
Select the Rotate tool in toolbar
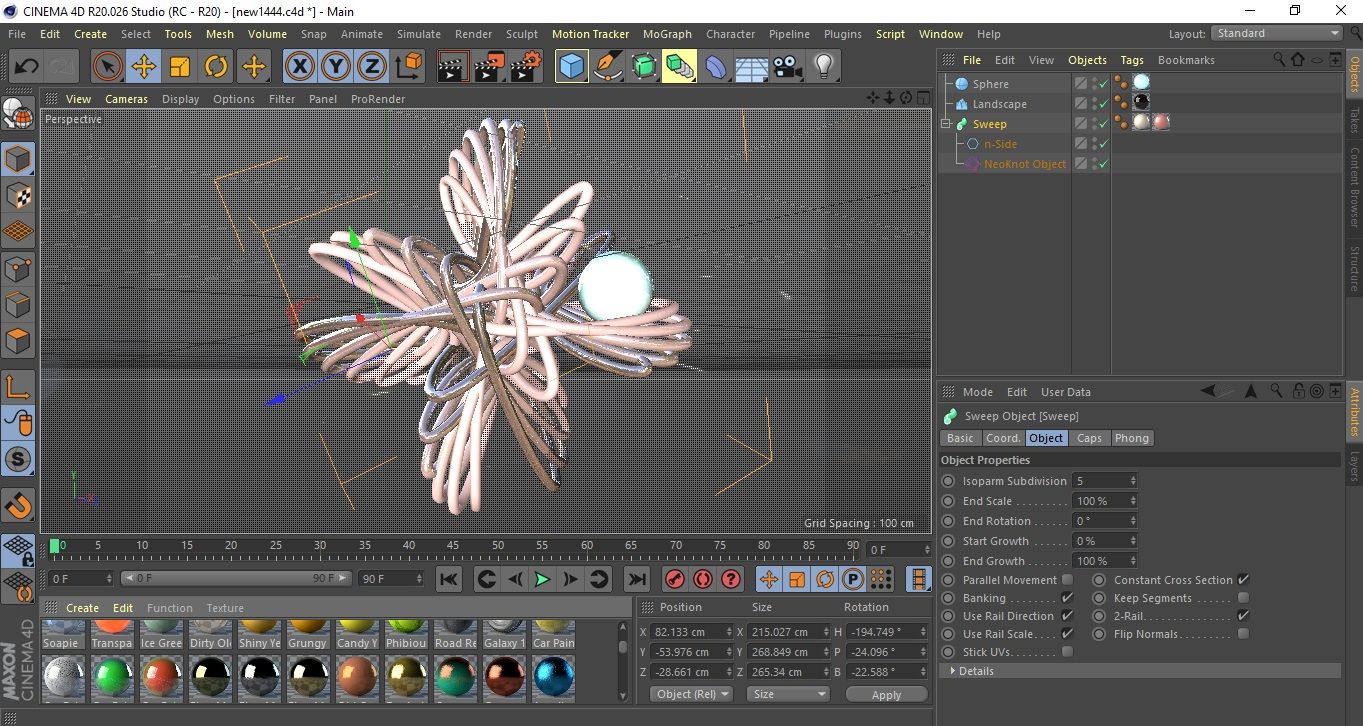(216, 67)
